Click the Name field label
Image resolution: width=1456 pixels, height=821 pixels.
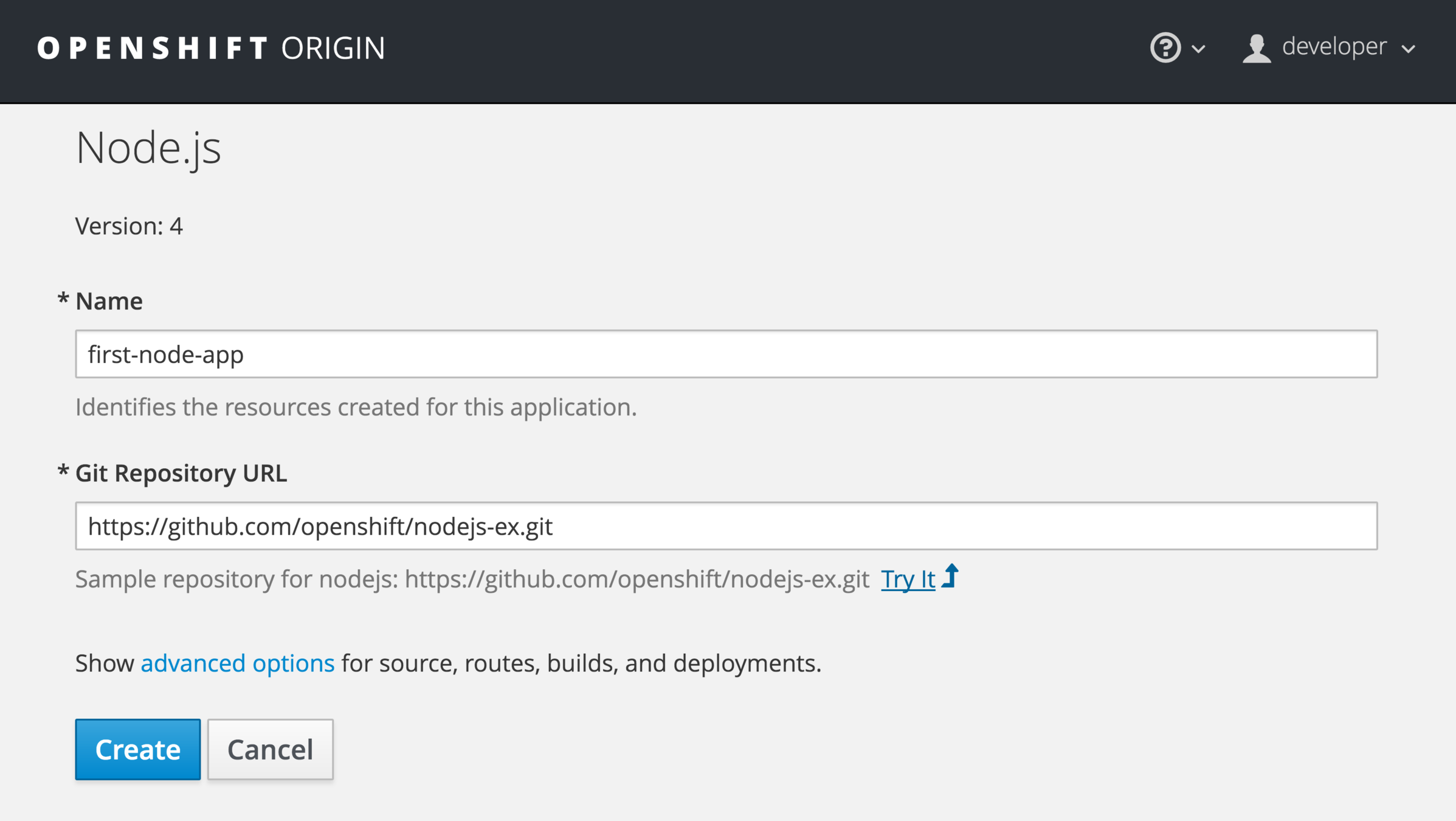coord(108,301)
